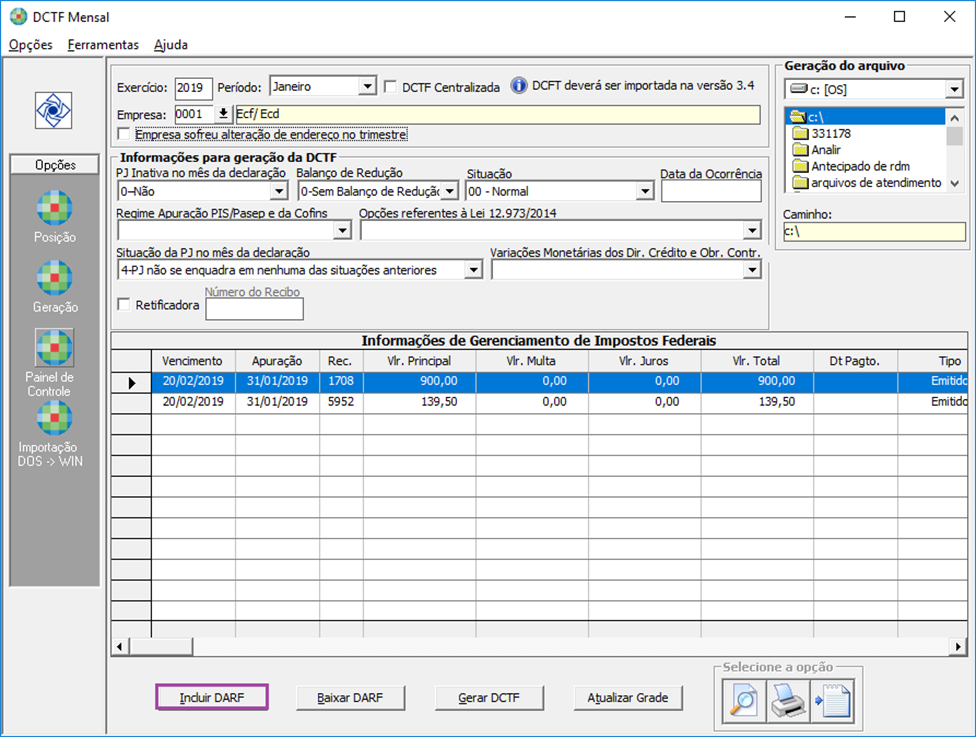Click the Gerar DCTF button

(489, 698)
